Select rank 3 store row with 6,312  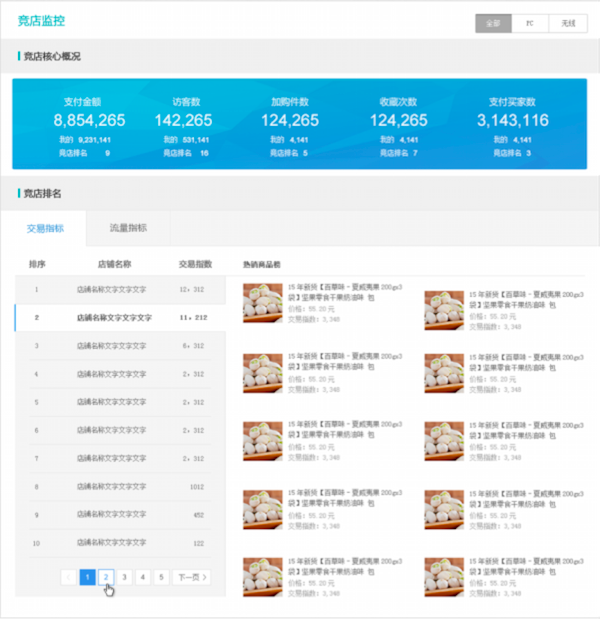pyautogui.click(x=120, y=346)
